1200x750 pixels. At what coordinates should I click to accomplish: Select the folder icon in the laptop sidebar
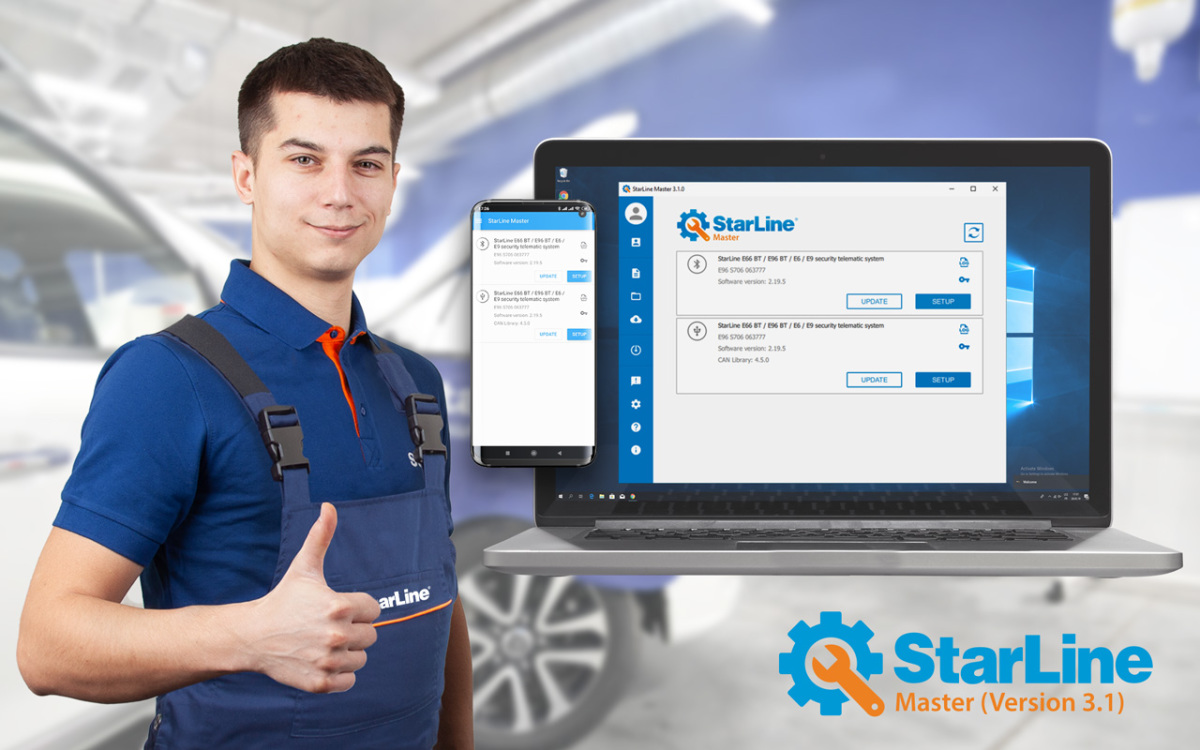(x=636, y=296)
